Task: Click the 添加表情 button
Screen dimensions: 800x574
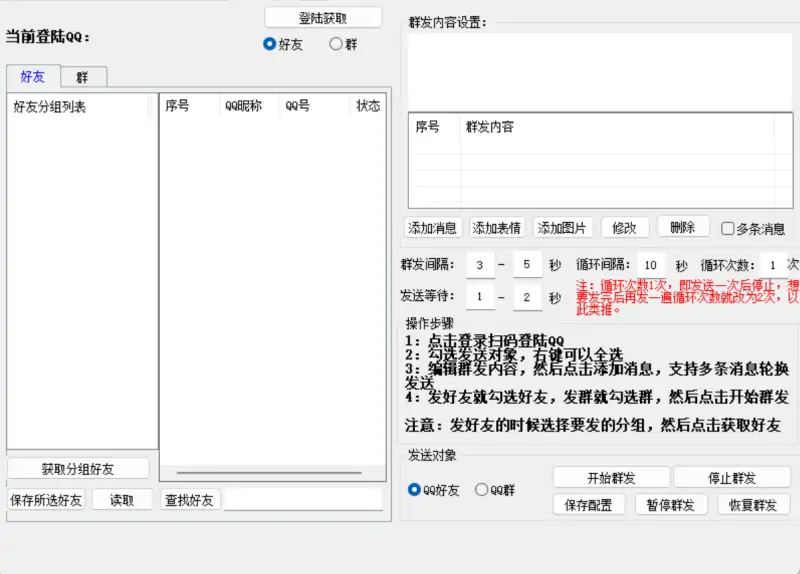Action: click(x=496, y=228)
